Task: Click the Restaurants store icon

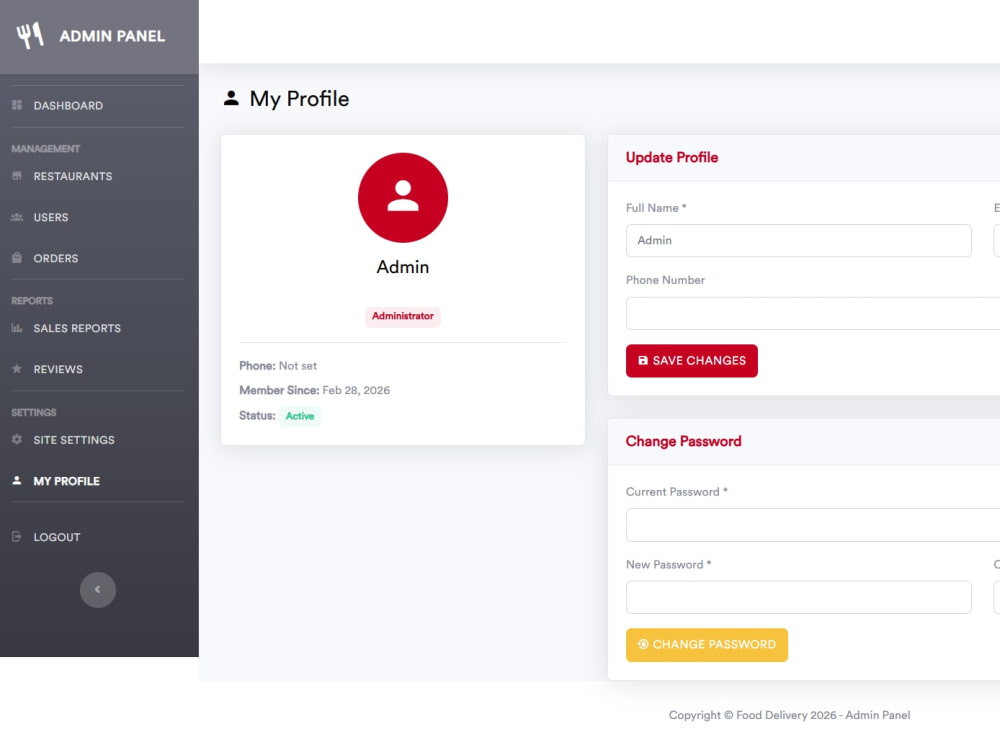Action: click(17, 176)
